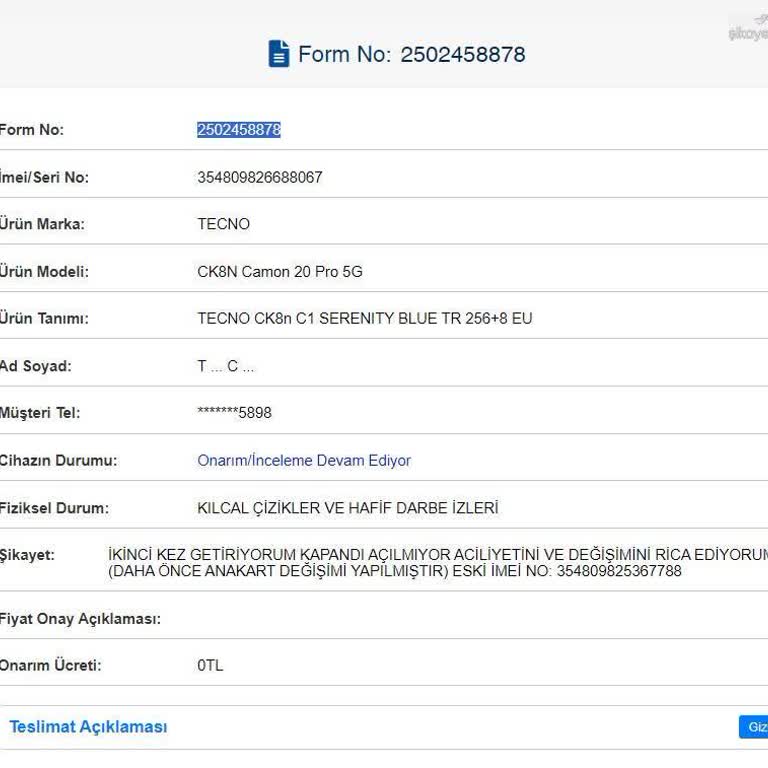Image resolution: width=768 pixels, height=768 pixels.
Task: Click the İmei/Seri No field label
Action: pos(44,177)
